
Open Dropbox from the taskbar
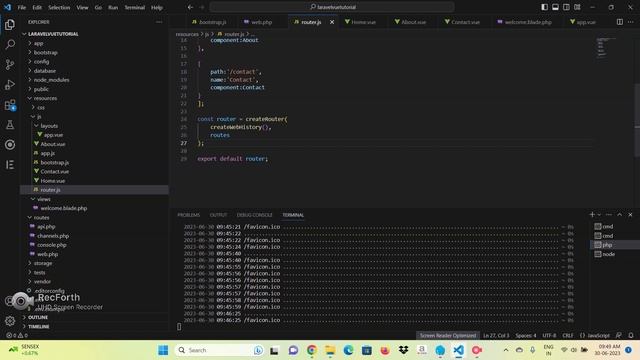pyautogui.click(x=403, y=350)
